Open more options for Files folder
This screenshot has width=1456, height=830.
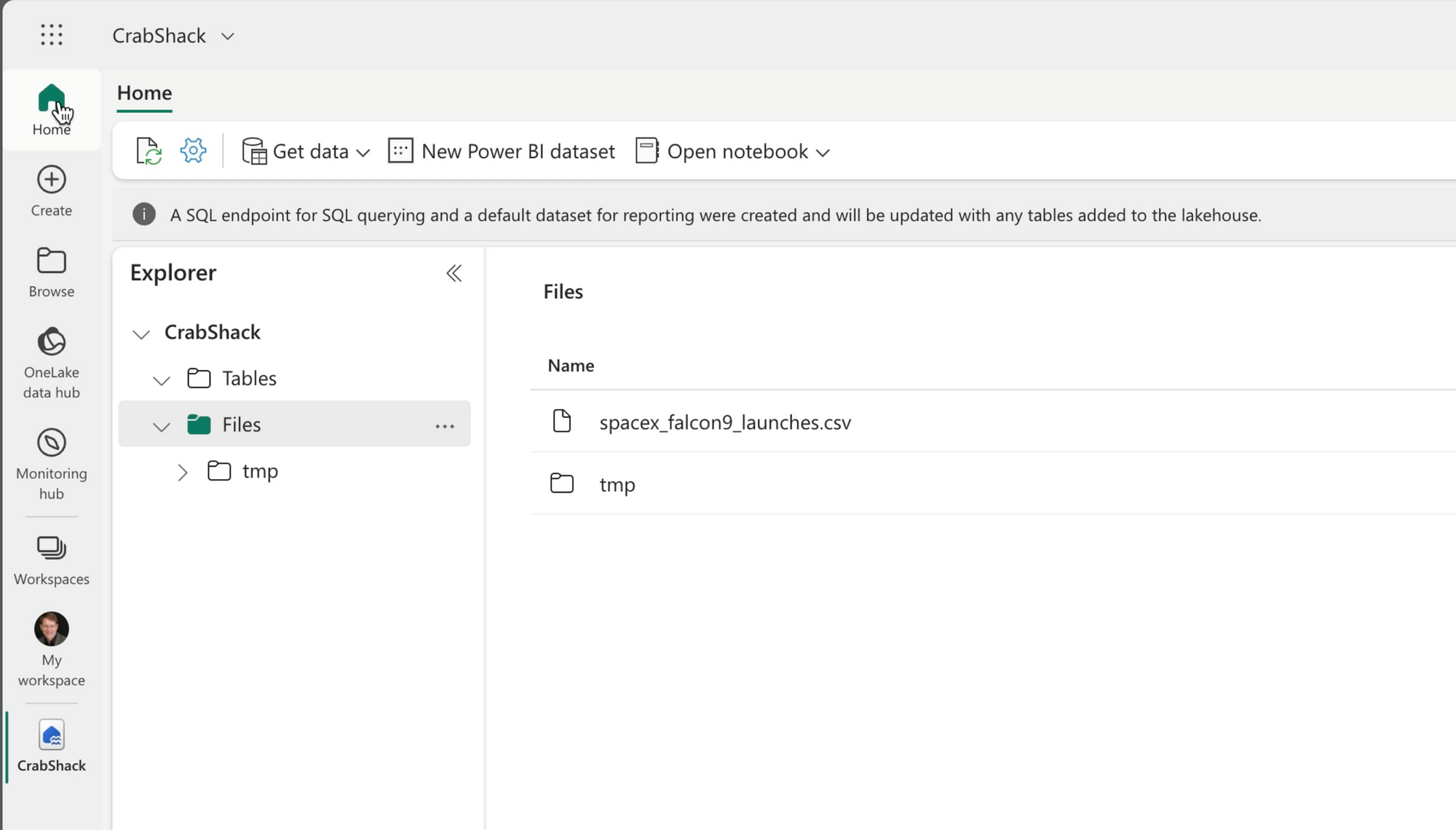[444, 426]
